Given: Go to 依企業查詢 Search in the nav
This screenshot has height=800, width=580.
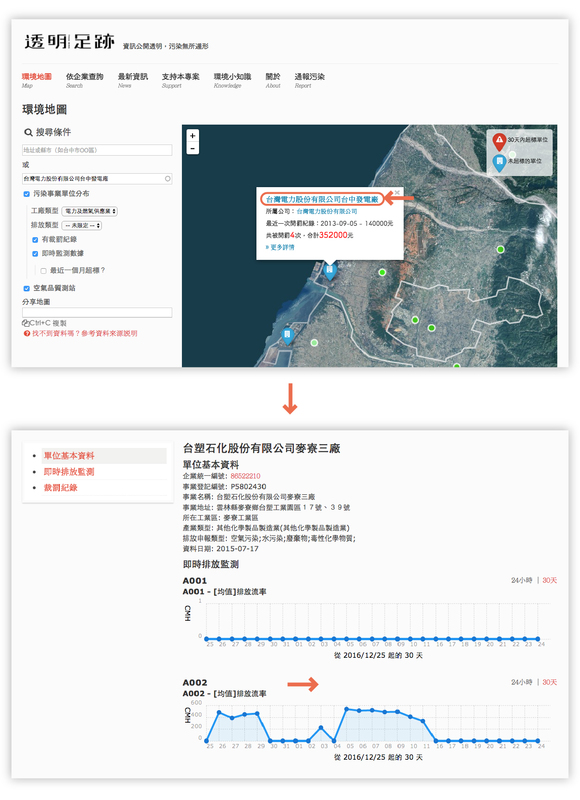Looking at the screenshot, I should tap(84, 80).
